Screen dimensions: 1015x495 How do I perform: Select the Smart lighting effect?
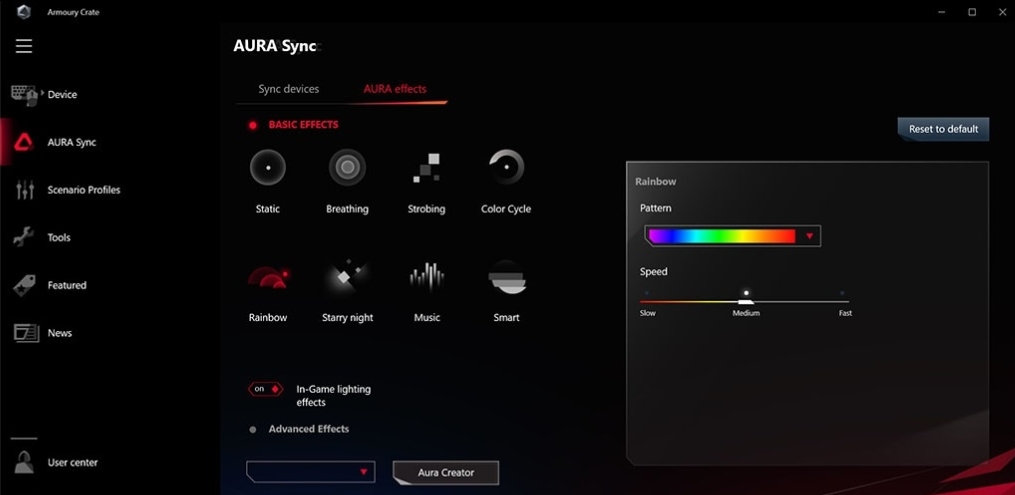tap(507, 278)
